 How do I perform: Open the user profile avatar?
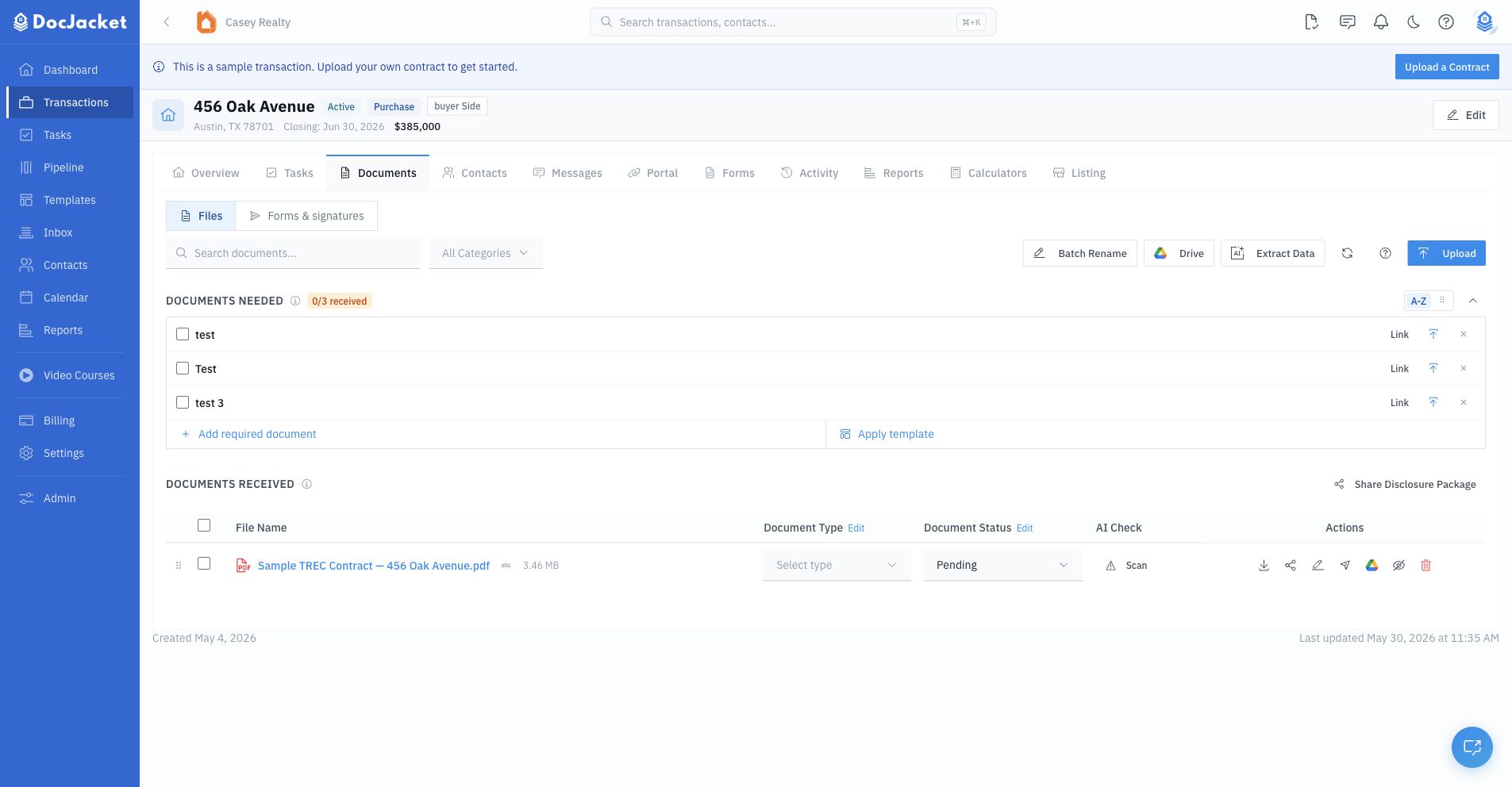point(1484,22)
